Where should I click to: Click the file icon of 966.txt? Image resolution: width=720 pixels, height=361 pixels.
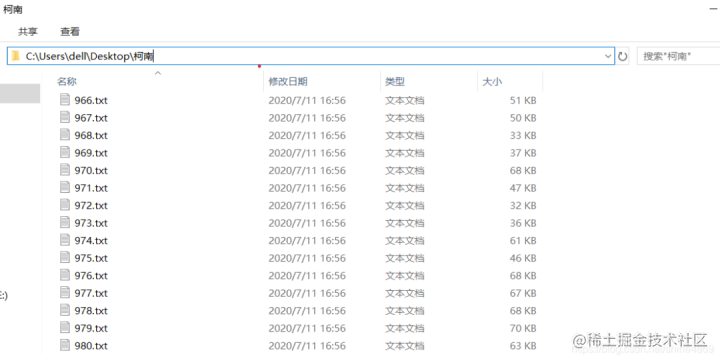pyautogui.click(x=65, y=100)
